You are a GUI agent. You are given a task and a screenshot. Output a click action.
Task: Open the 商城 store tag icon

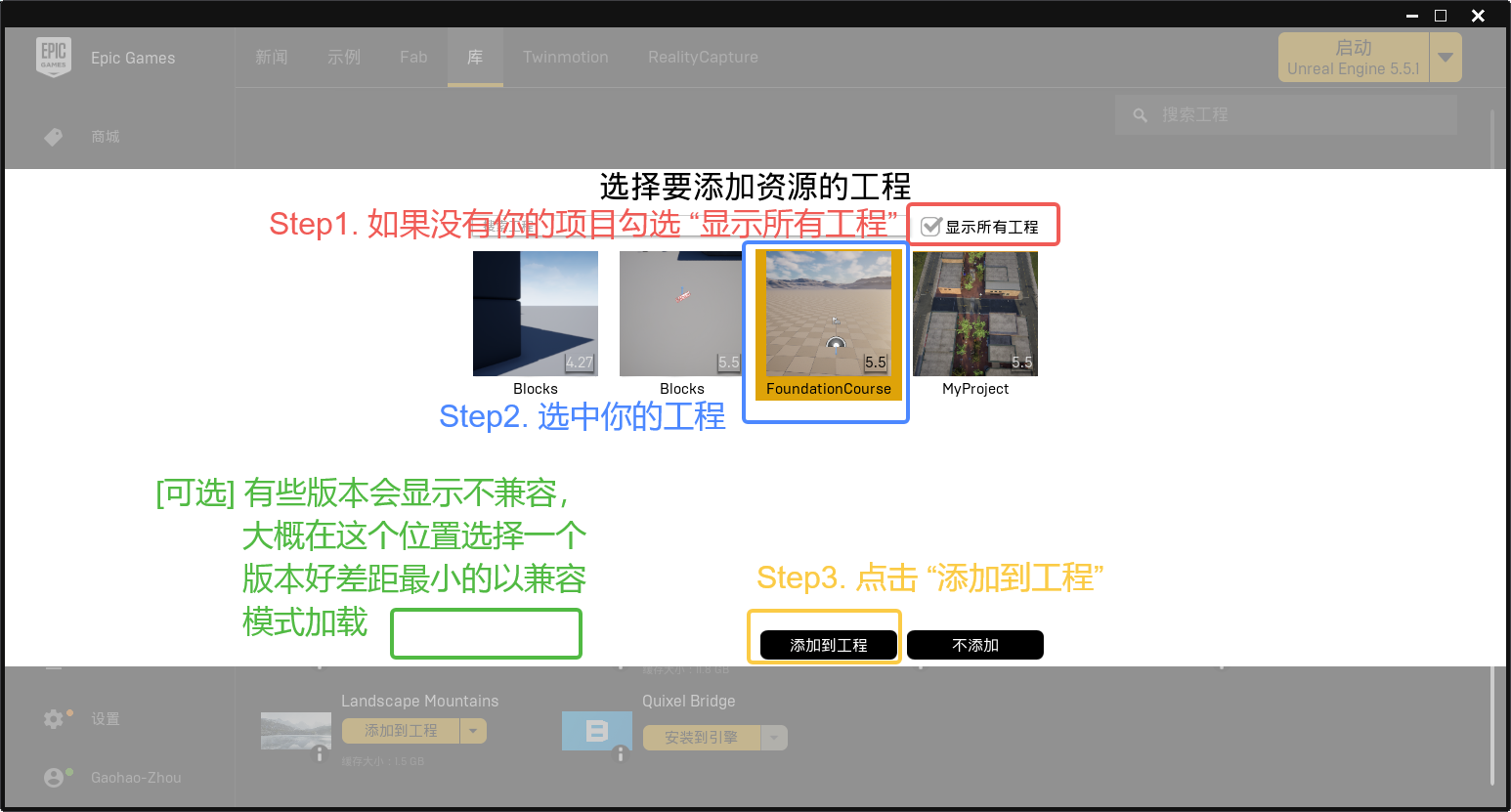click(x=54, y=137)
